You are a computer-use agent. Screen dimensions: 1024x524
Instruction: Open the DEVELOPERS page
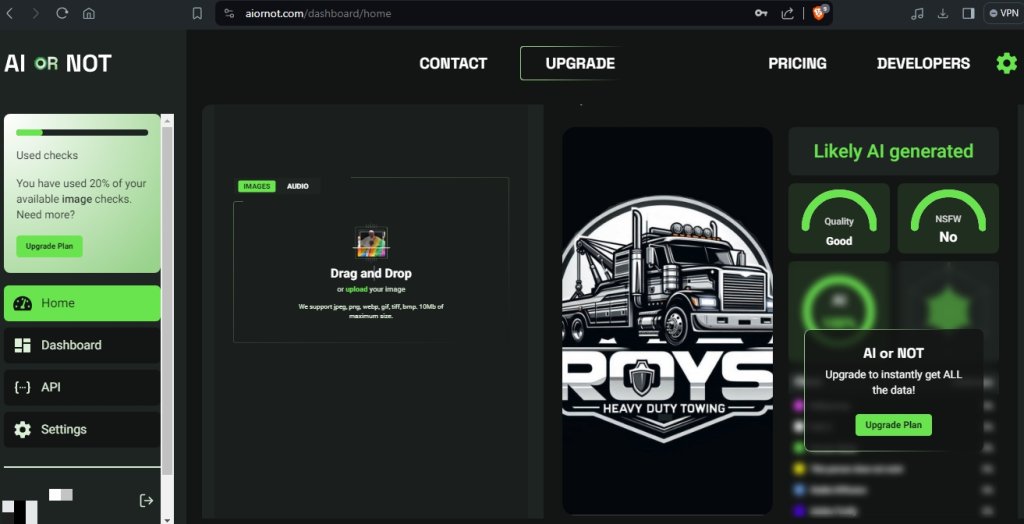tap(923, 63)
